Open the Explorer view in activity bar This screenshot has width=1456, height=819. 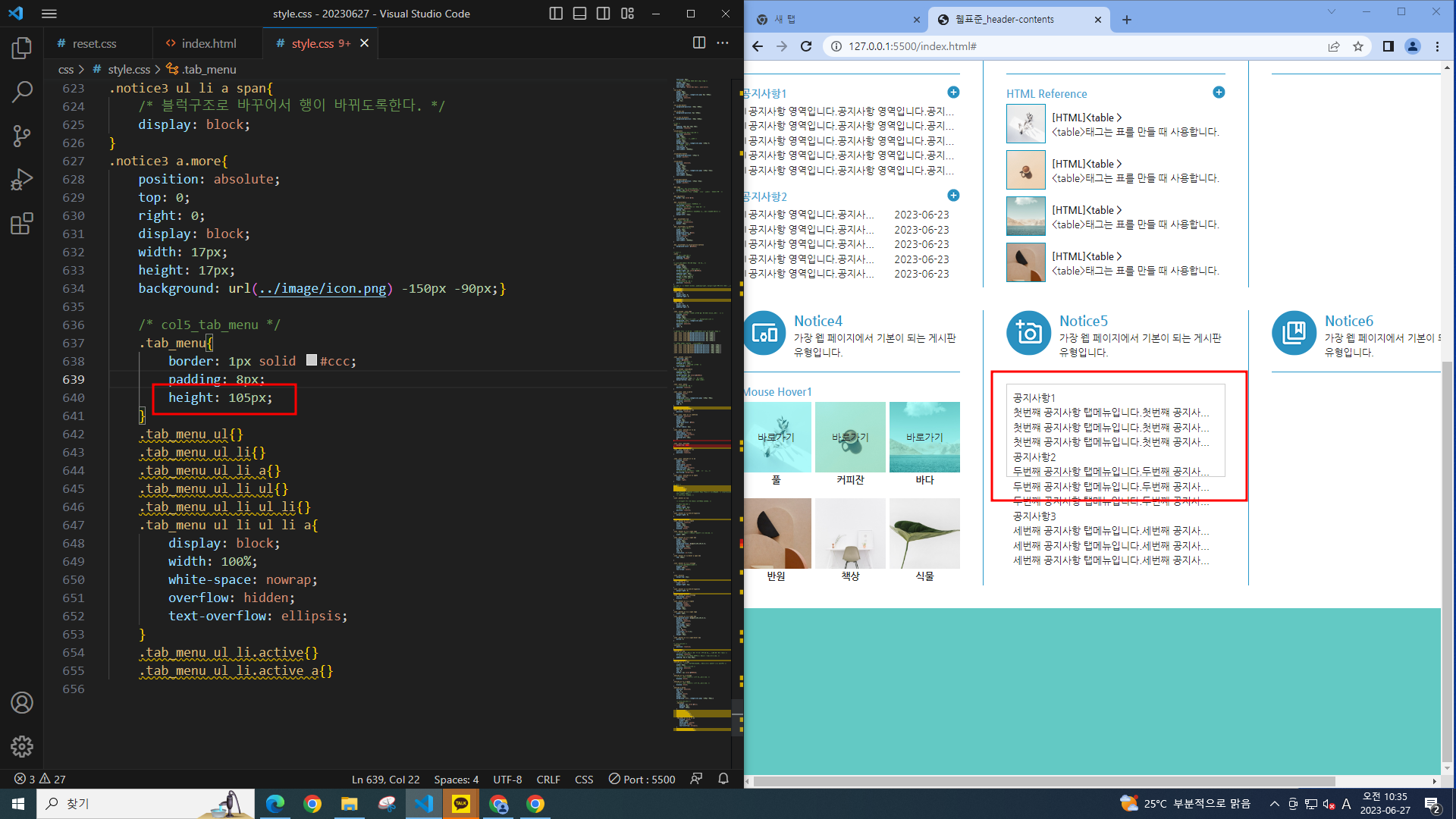tap(22, 49)
